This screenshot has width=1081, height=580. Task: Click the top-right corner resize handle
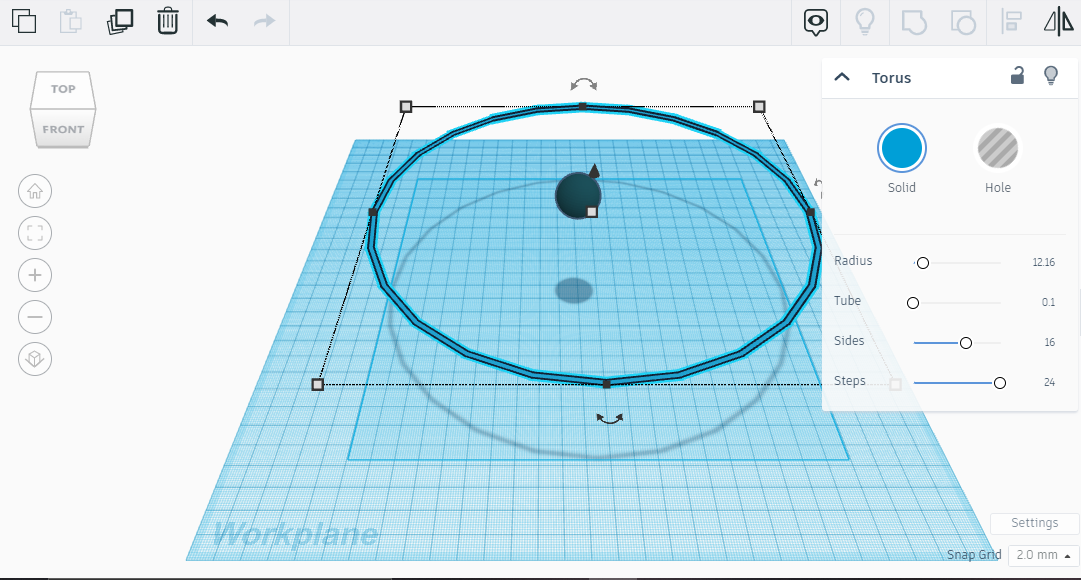coord(759,106)
